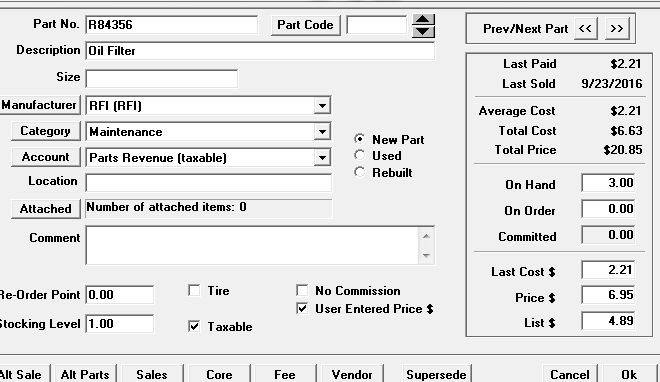Viewport: 660px width, 382px height.
Task: Go to next part with >> button
Action: point(617,29)
